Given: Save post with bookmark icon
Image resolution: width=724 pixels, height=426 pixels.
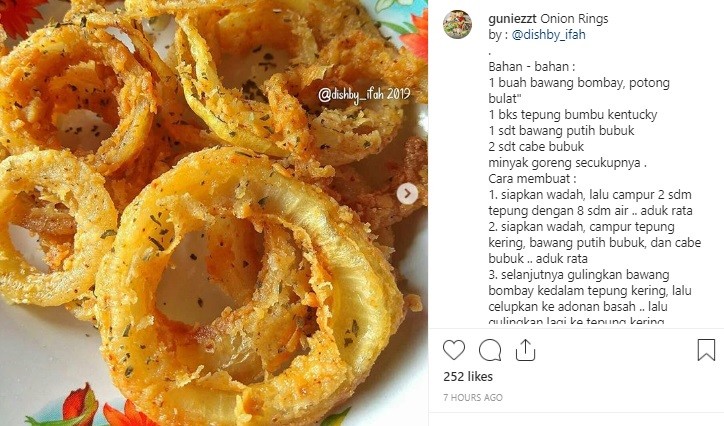Looking at the screenshot, I should coord(706,350).
